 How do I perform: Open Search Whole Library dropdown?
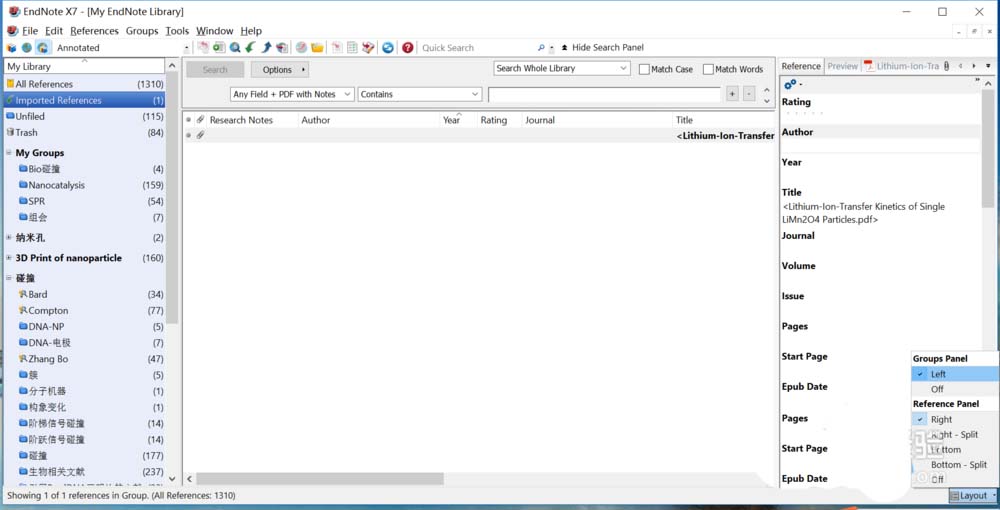click(562, 68)
